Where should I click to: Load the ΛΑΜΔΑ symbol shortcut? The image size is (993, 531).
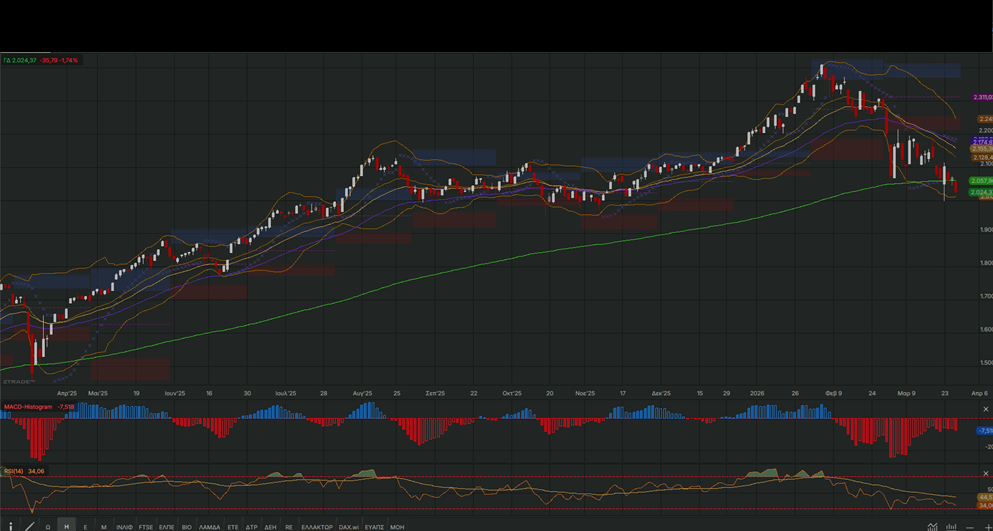click(x=210, y=527)
